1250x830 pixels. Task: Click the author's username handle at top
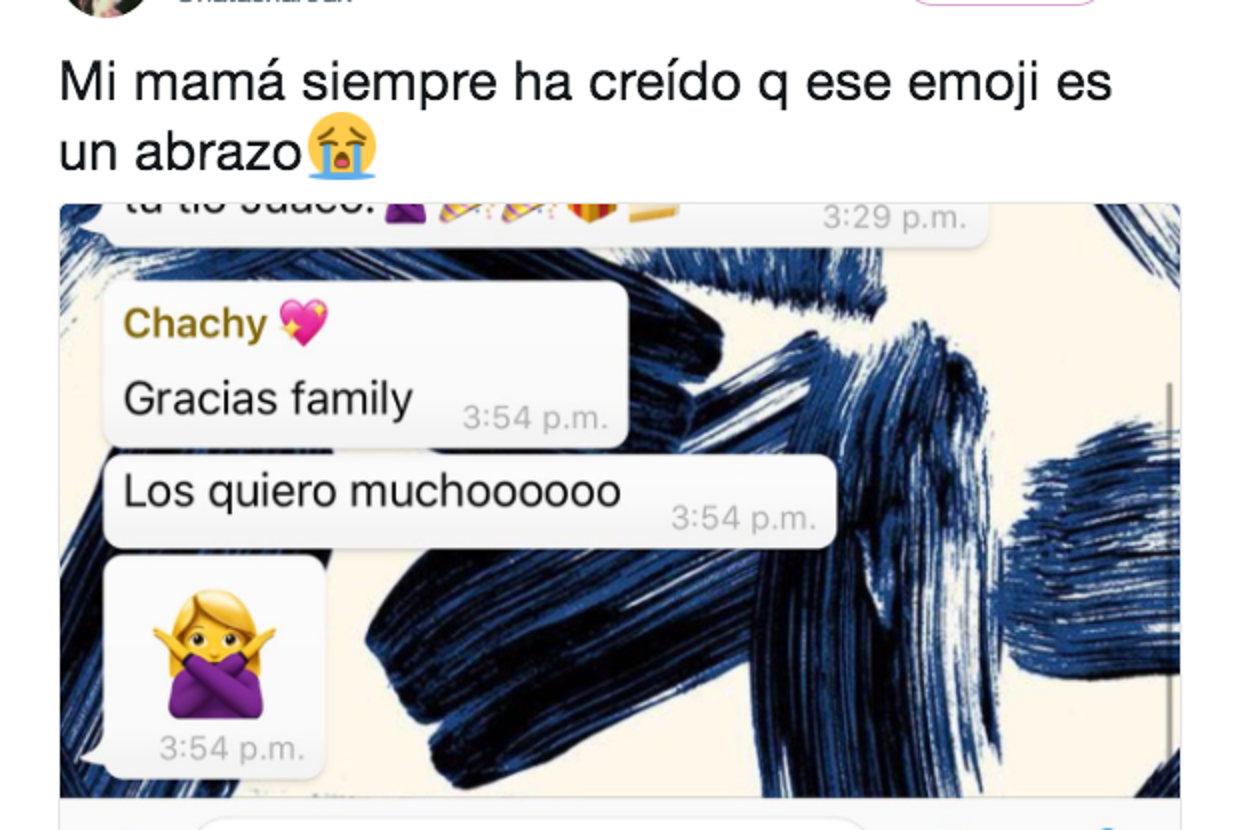(x=265, y=3)
